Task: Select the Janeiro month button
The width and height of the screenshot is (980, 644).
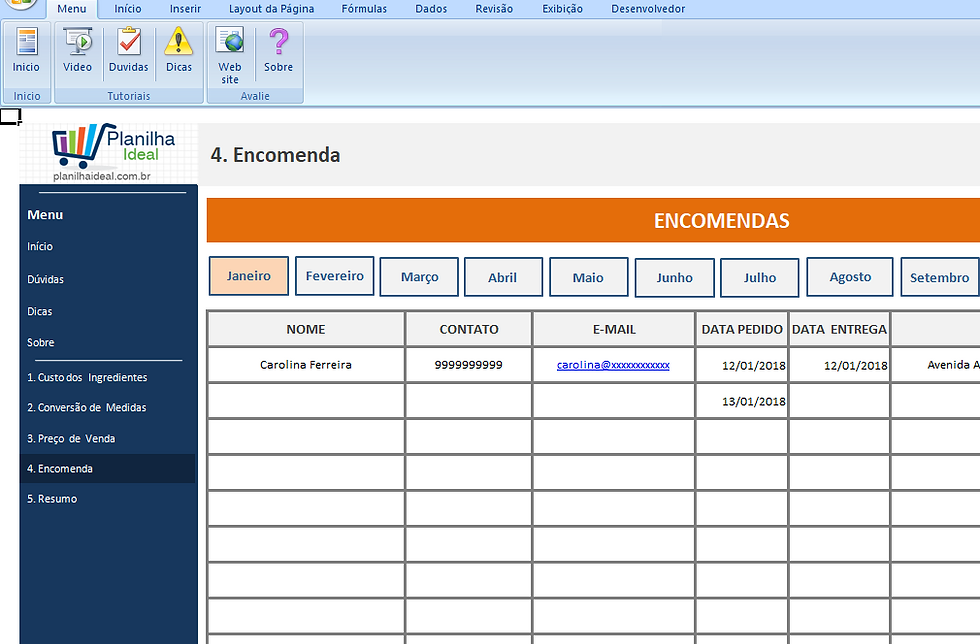Action: [249, 276]
